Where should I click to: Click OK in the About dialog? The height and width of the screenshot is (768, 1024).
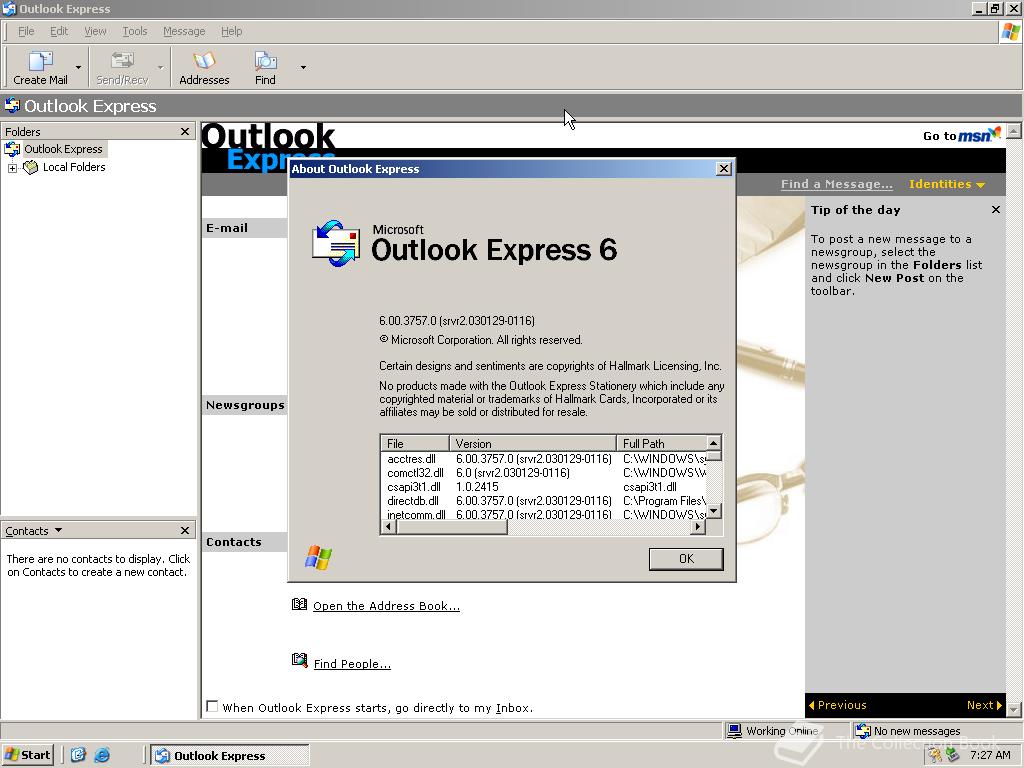click(686, 559)
